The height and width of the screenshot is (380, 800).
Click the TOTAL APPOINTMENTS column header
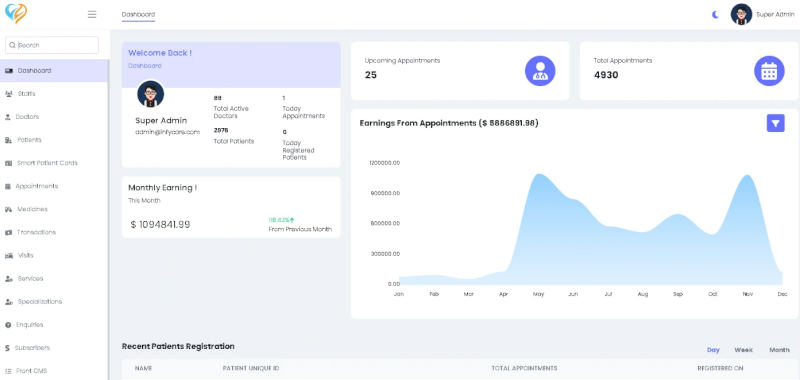tap(524, 368)
